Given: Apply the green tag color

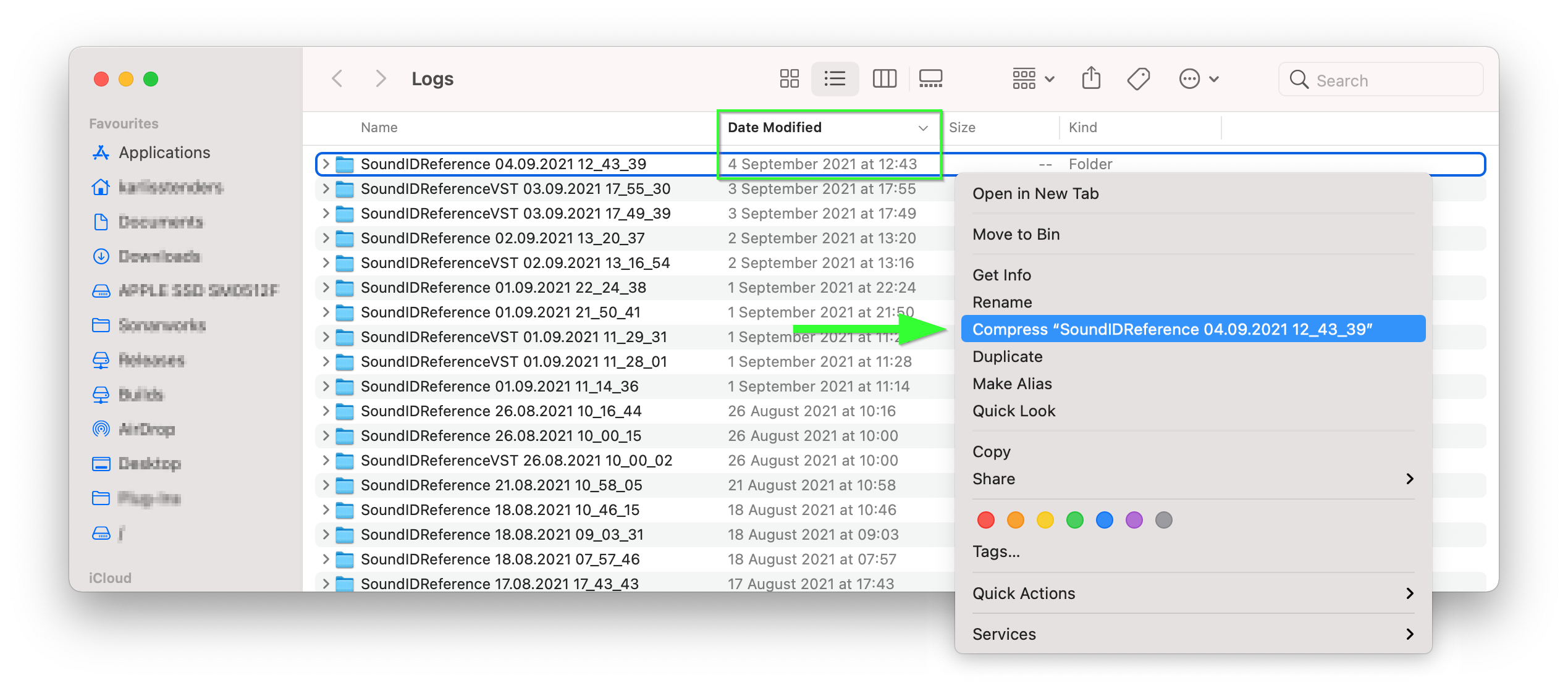Looking at the screenshot, I should [1074, 520].
